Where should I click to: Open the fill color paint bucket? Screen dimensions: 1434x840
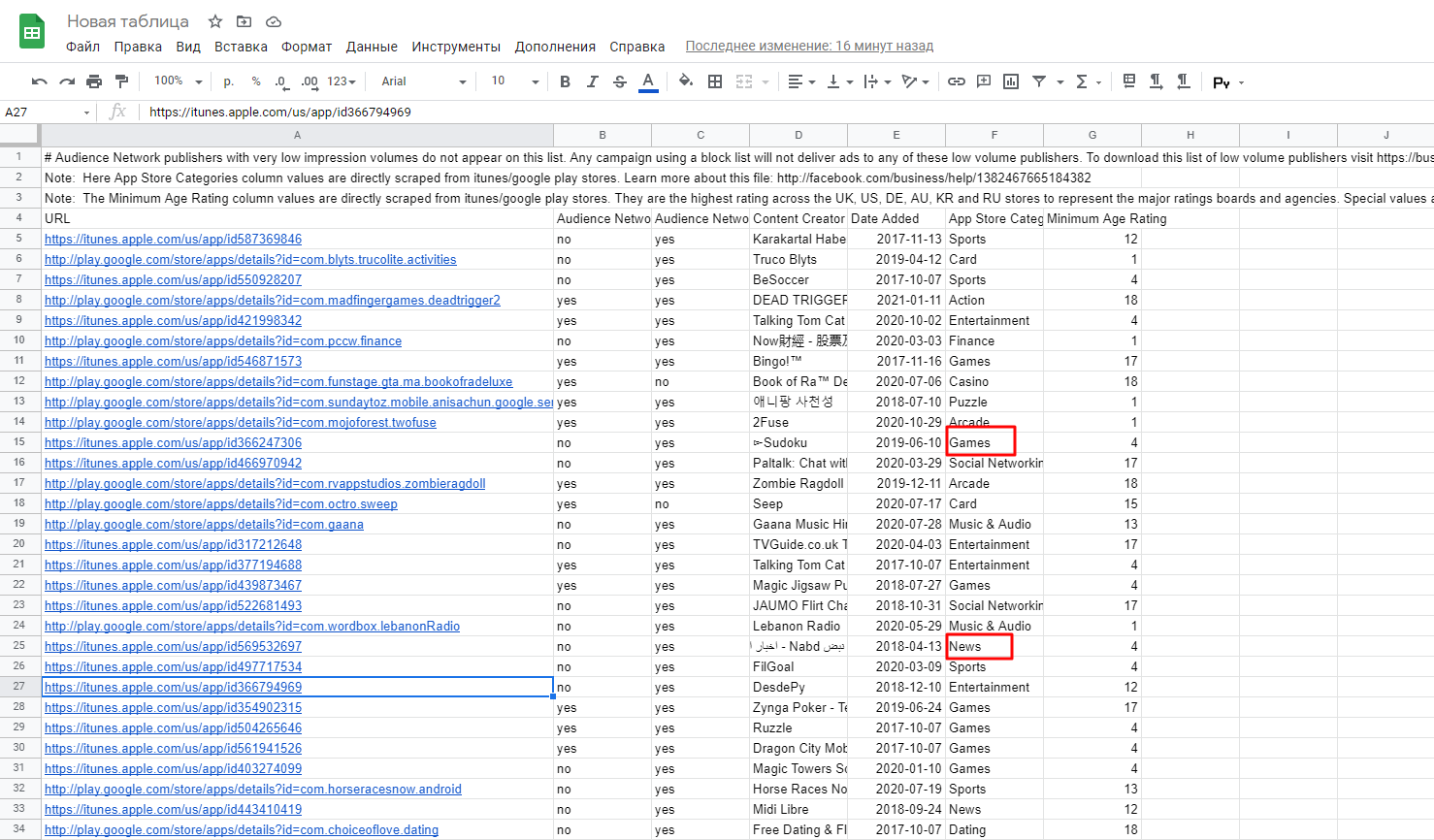tap(685, 81)
